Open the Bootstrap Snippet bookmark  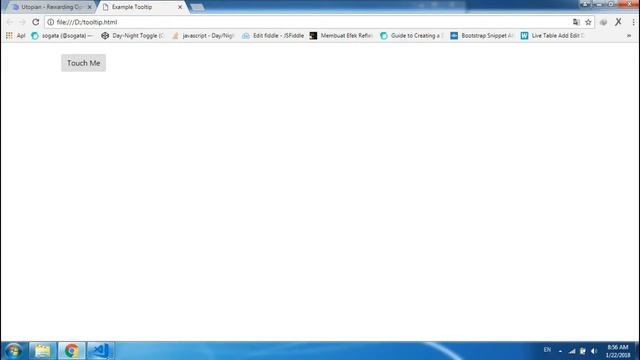click(x=482, y=36)
